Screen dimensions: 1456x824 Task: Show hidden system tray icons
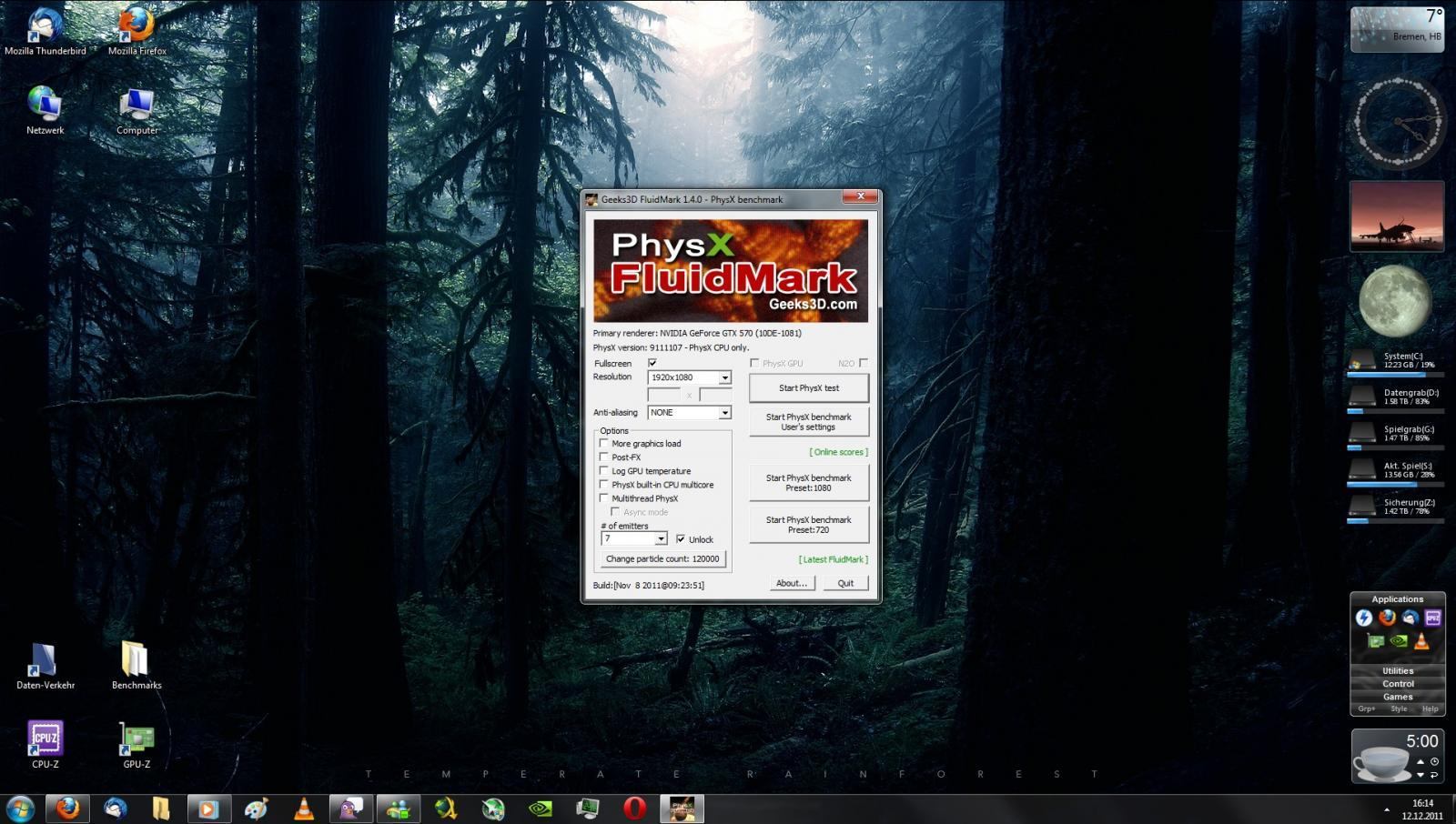1387,809
